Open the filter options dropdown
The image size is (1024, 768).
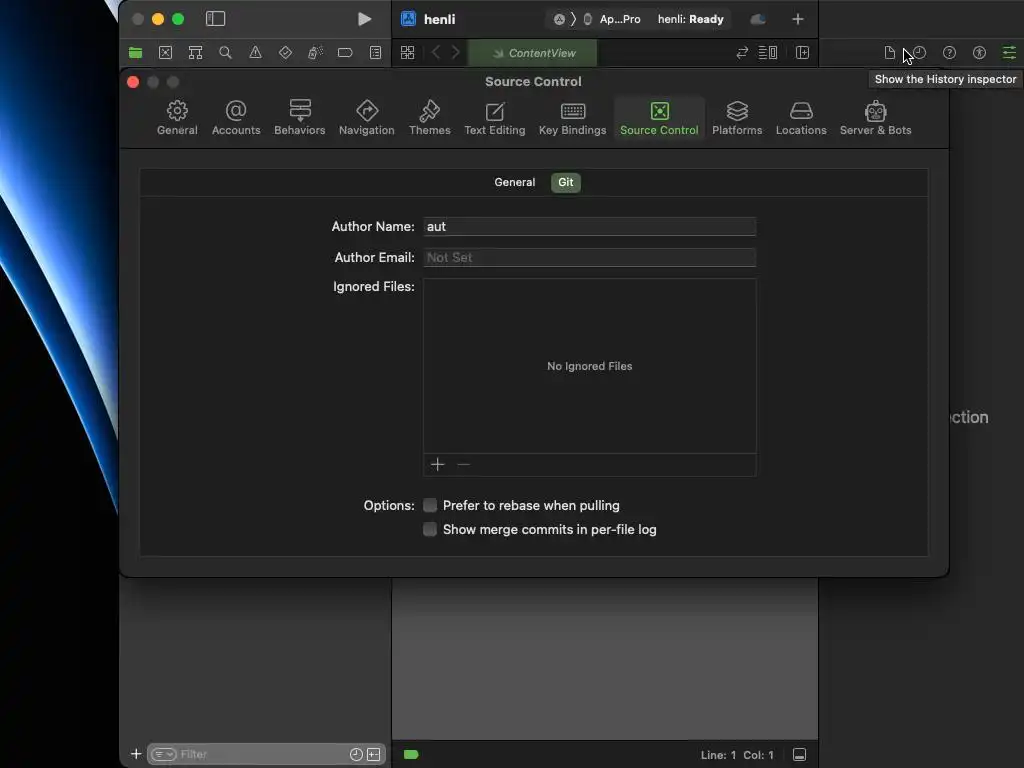point(163,754)
